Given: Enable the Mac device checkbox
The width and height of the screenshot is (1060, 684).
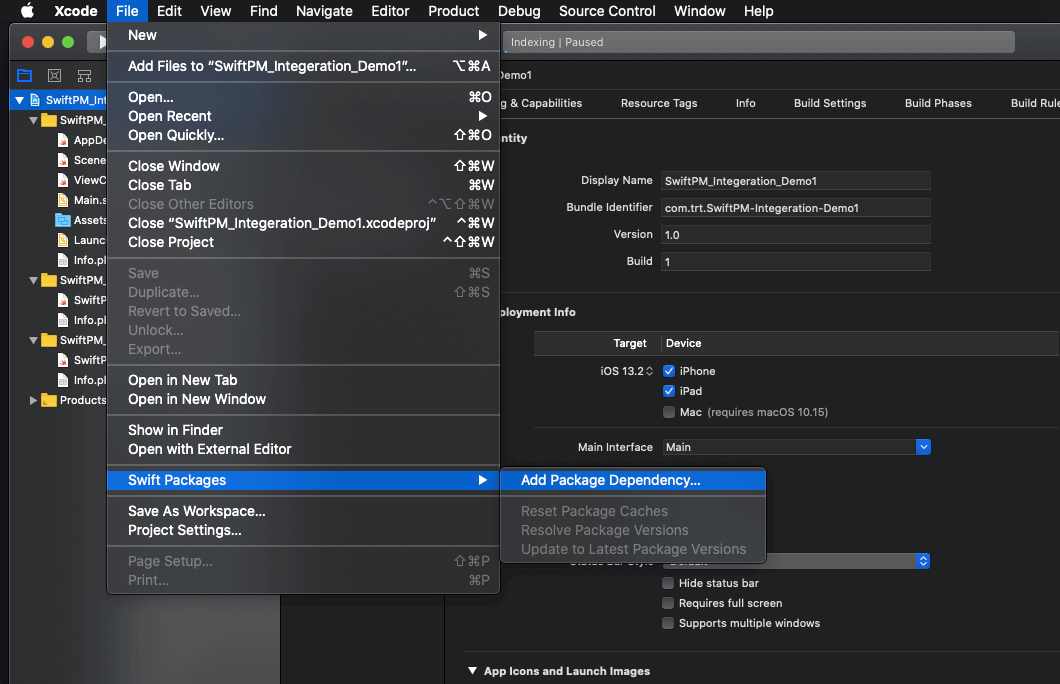Looking at the screenshot, I should pos(669,412).
